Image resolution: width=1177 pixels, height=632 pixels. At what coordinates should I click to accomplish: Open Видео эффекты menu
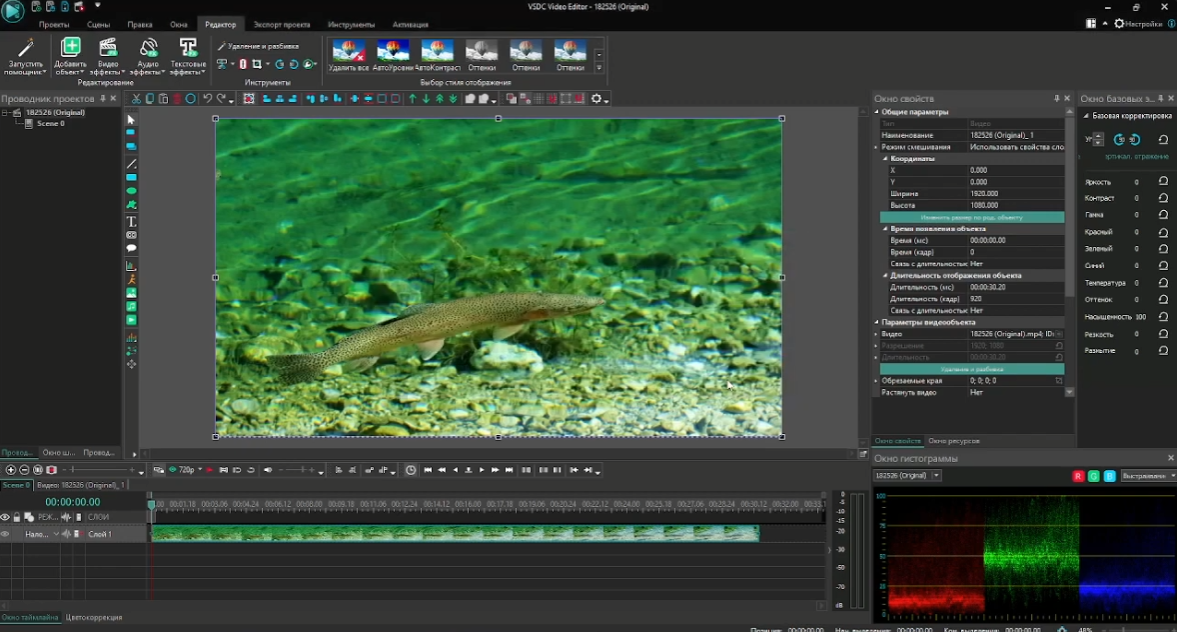click(108, 56)
